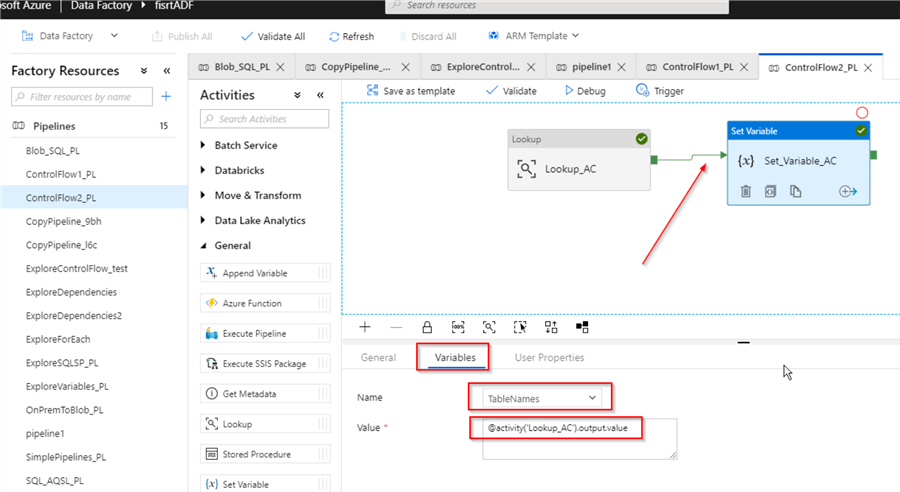This screenshot has width=900, height=492.
Task: Open ARM Template dropdown menu
Action: pyautogui.click(x=534, y=36)
